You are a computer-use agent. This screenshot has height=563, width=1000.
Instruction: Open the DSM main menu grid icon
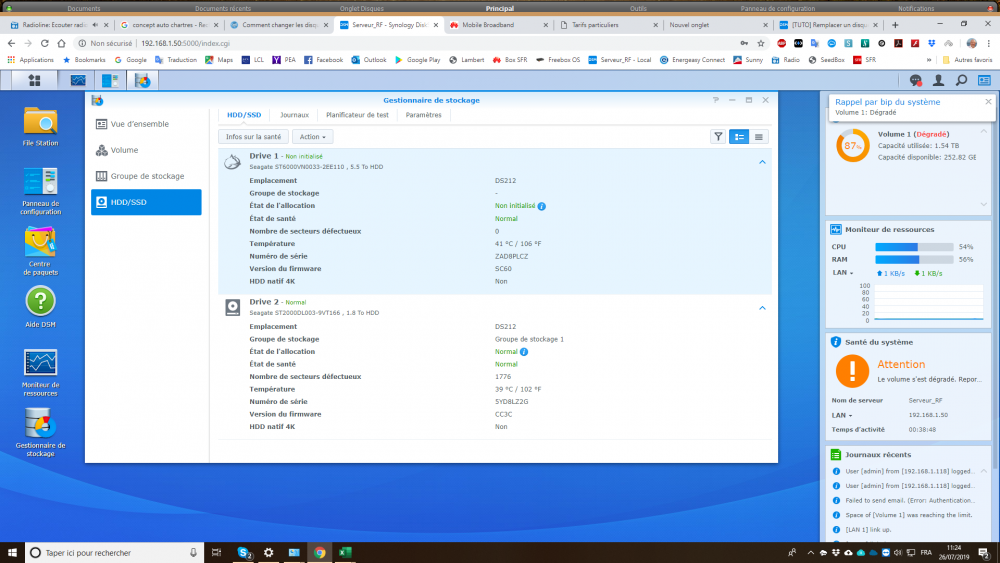click(x=35, y=80)
